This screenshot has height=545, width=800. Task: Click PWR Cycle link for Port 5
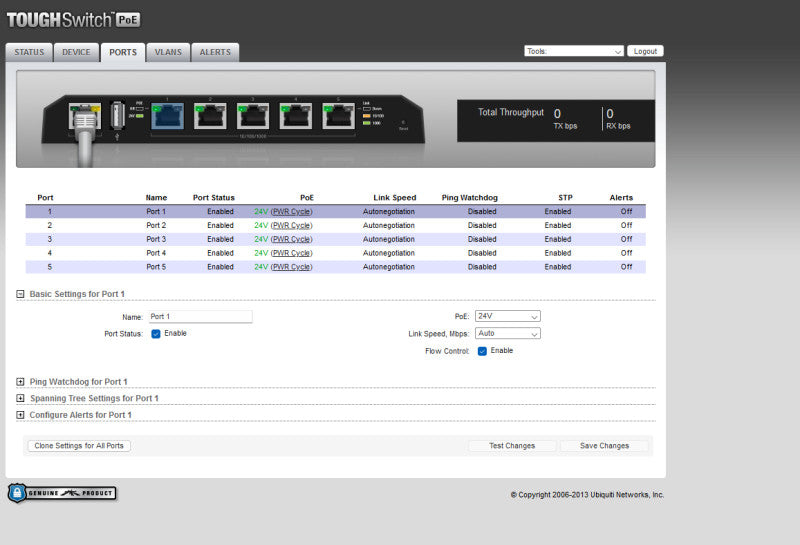point(291,266)
